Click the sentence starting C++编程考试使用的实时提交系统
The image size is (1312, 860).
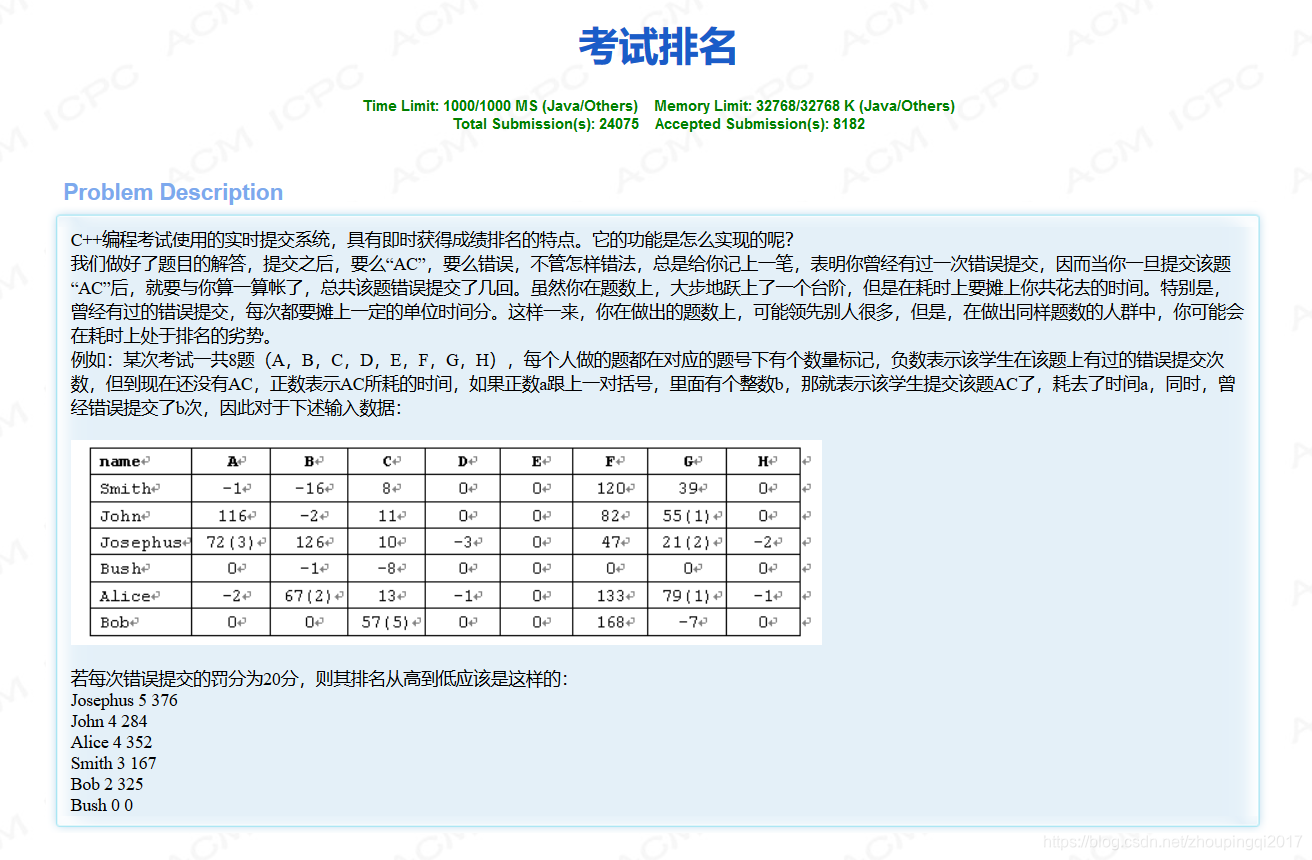[432, 240]
